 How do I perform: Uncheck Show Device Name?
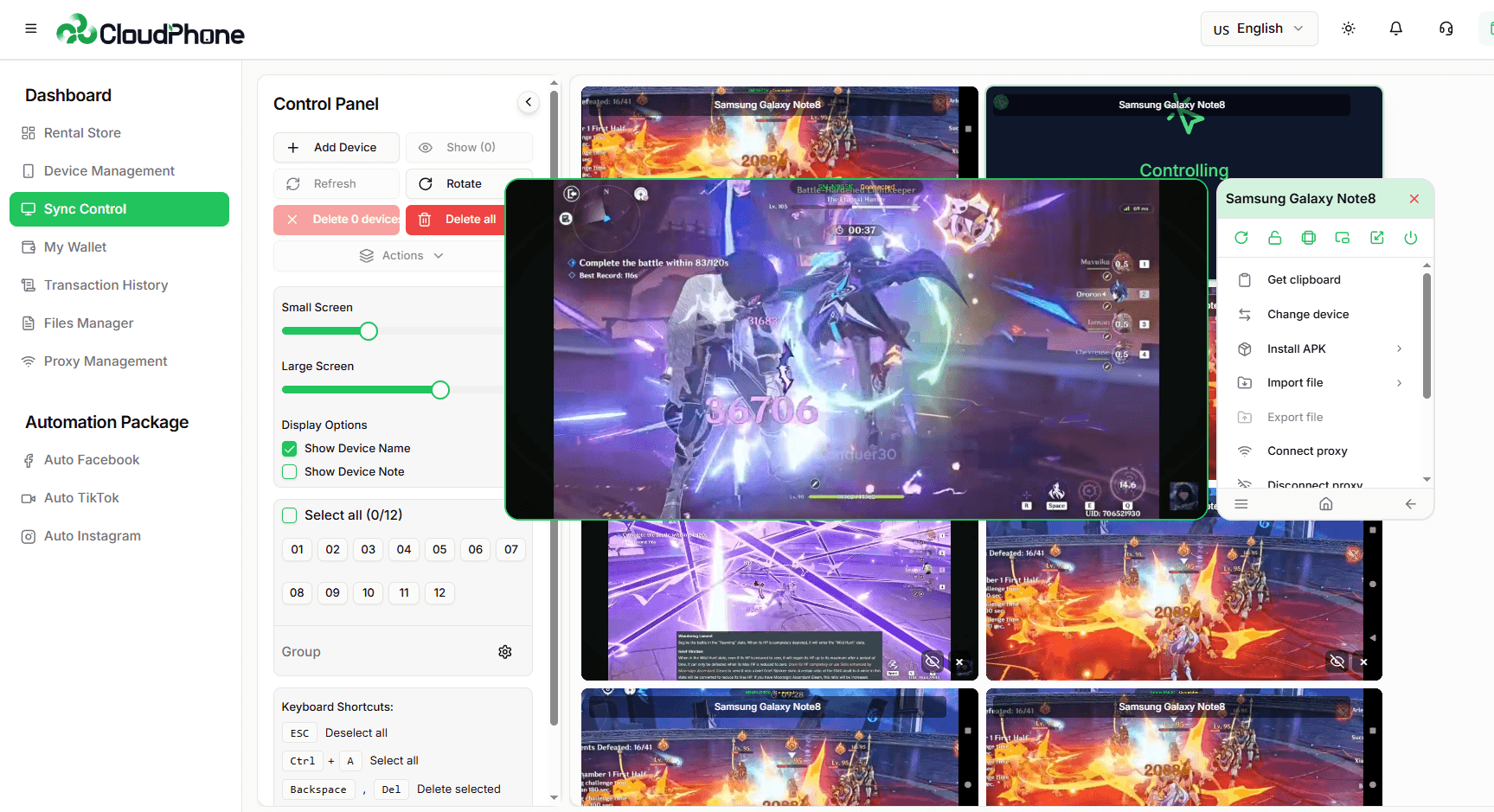click(289, 448)
